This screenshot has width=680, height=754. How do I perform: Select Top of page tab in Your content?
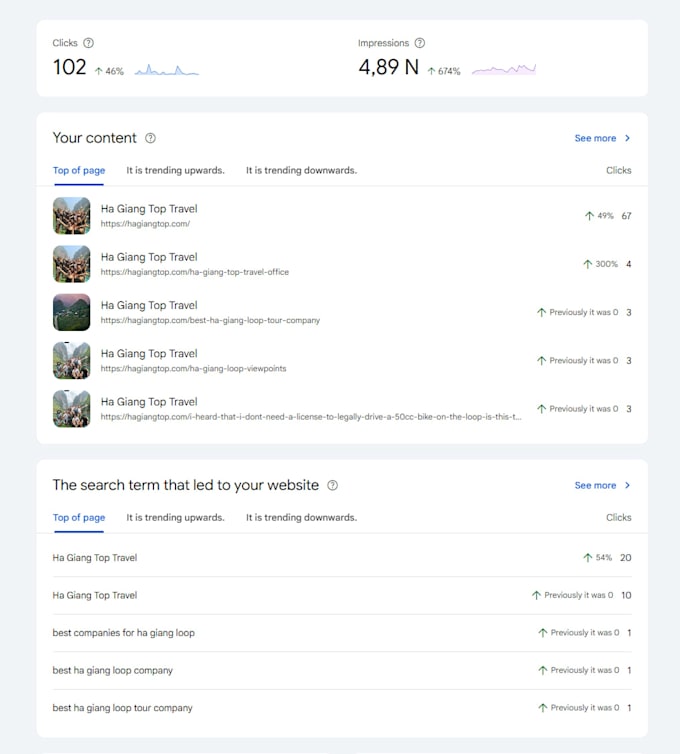[79, 170]
